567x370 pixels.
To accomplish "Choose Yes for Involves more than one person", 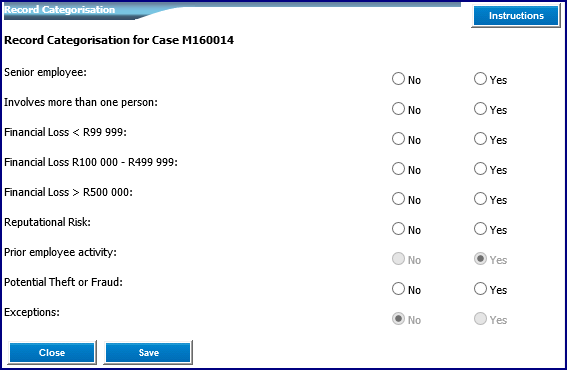I will click(480, 109).
